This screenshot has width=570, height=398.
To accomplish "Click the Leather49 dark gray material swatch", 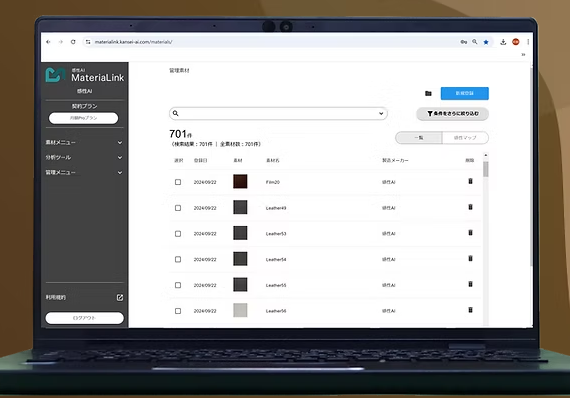I will [240, 207].
